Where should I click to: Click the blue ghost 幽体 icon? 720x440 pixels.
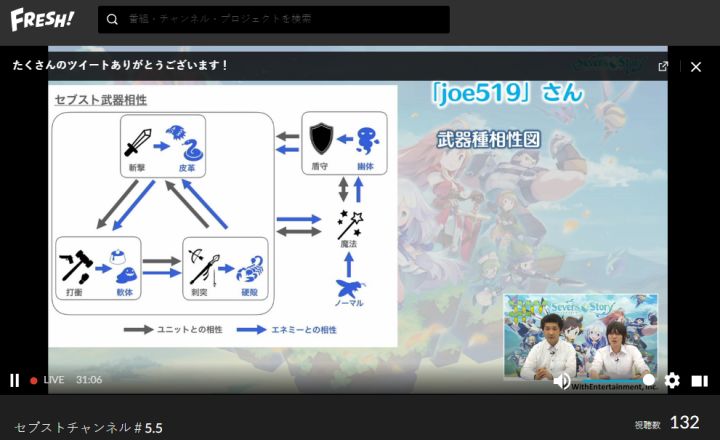tap(367, 140)
